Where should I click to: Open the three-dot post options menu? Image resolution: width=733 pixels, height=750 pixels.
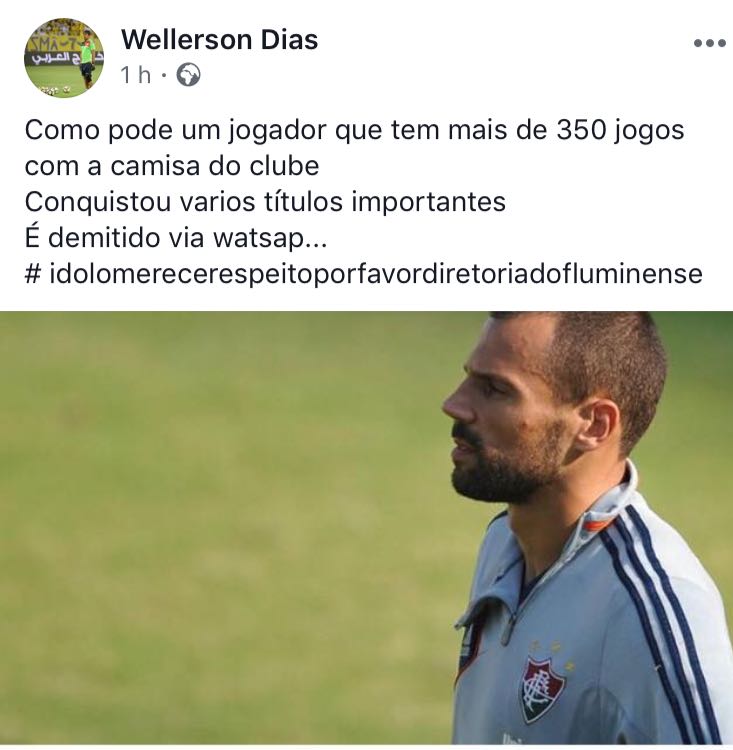coord(710,43)
